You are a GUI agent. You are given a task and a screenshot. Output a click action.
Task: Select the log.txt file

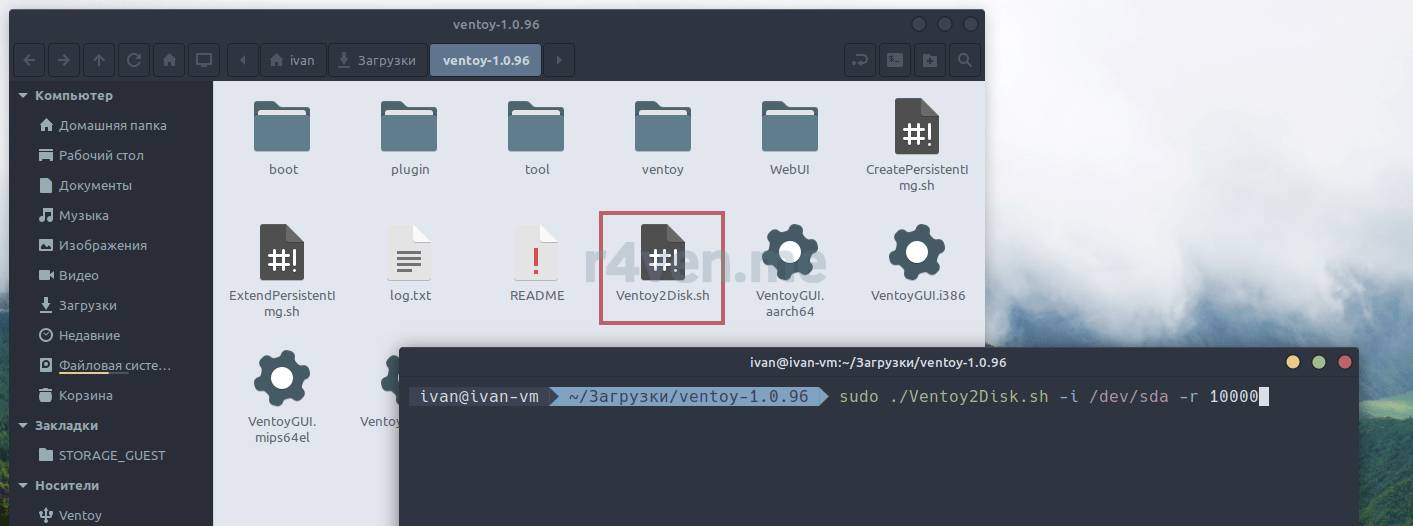click(x=410, y=262)
